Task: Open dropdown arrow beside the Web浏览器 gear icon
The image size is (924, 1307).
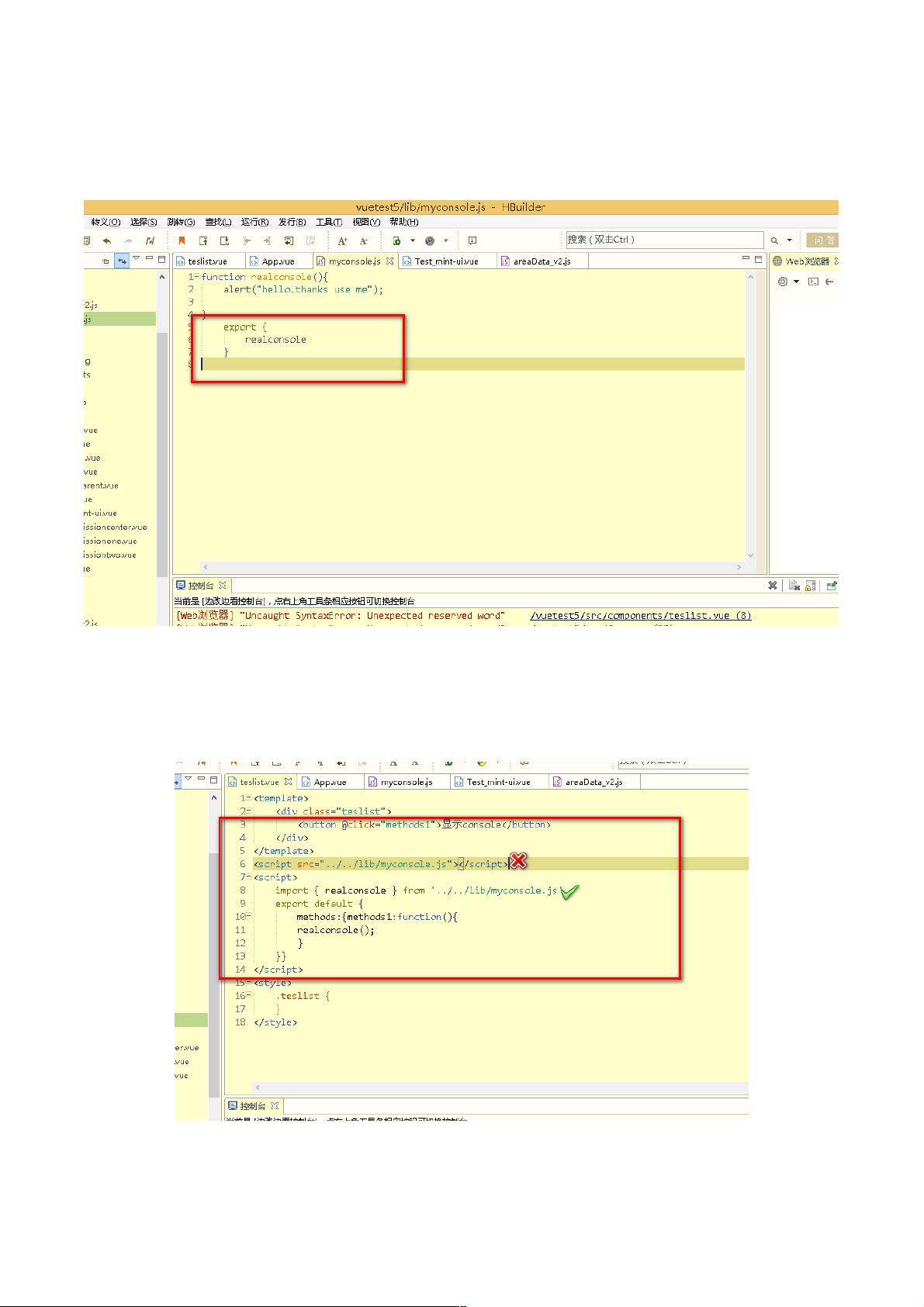Action: click(x=796, y=282)
